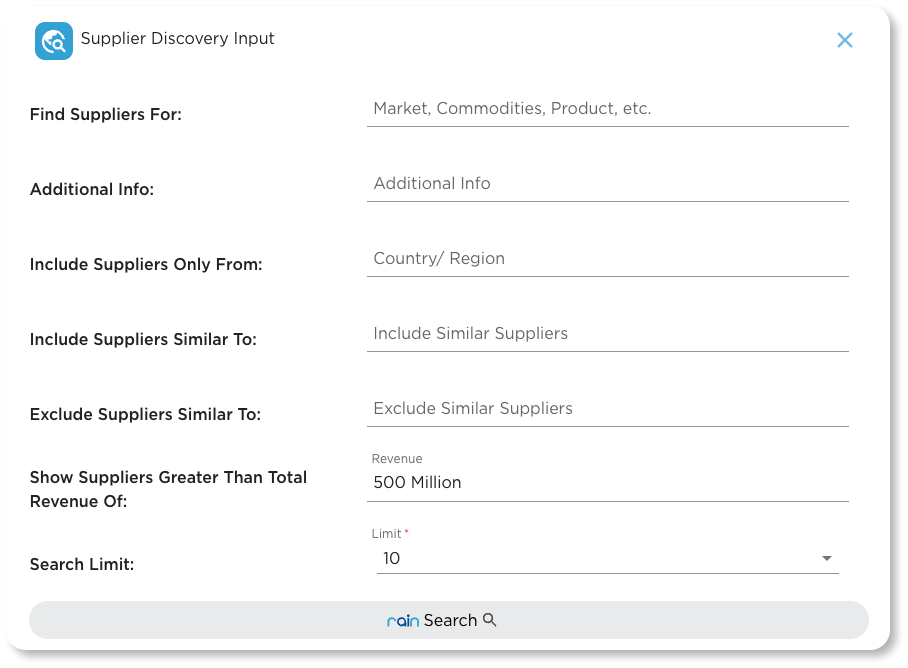Click the small Revenue caption above field
Image resolution: width=908 pixels, height=668 pixels.
(397, 459)
